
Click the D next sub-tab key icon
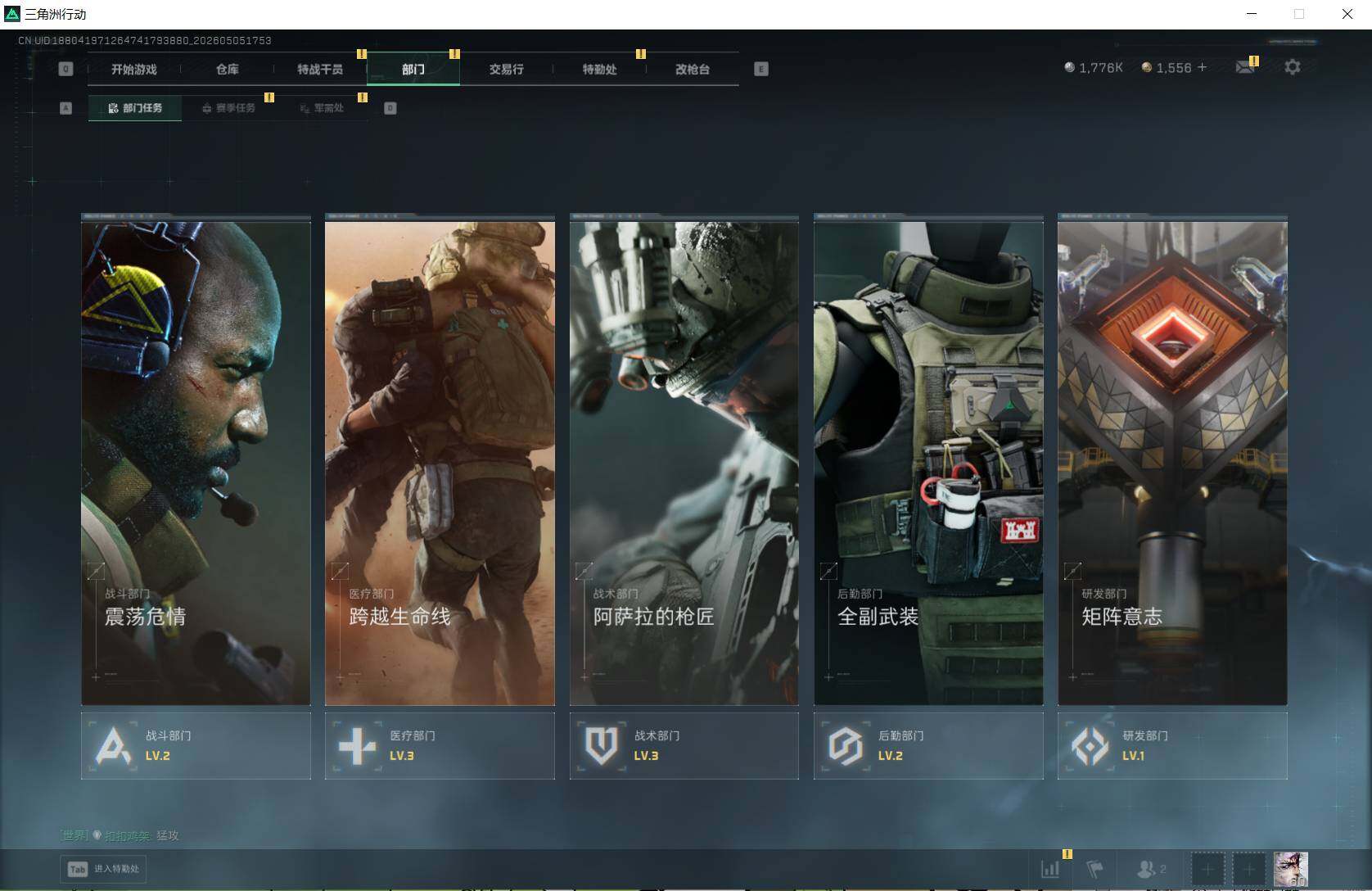click(390, 108)
